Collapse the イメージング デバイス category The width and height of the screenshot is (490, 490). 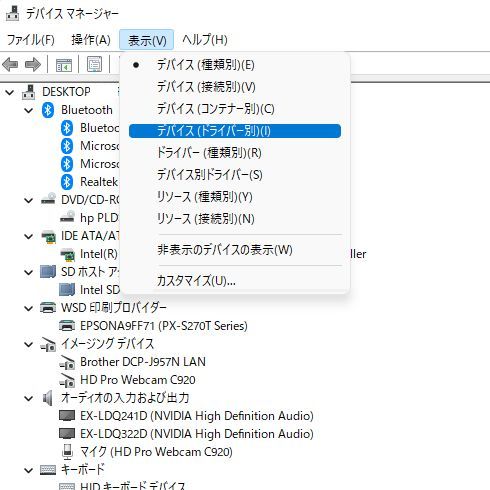point(29,344)
